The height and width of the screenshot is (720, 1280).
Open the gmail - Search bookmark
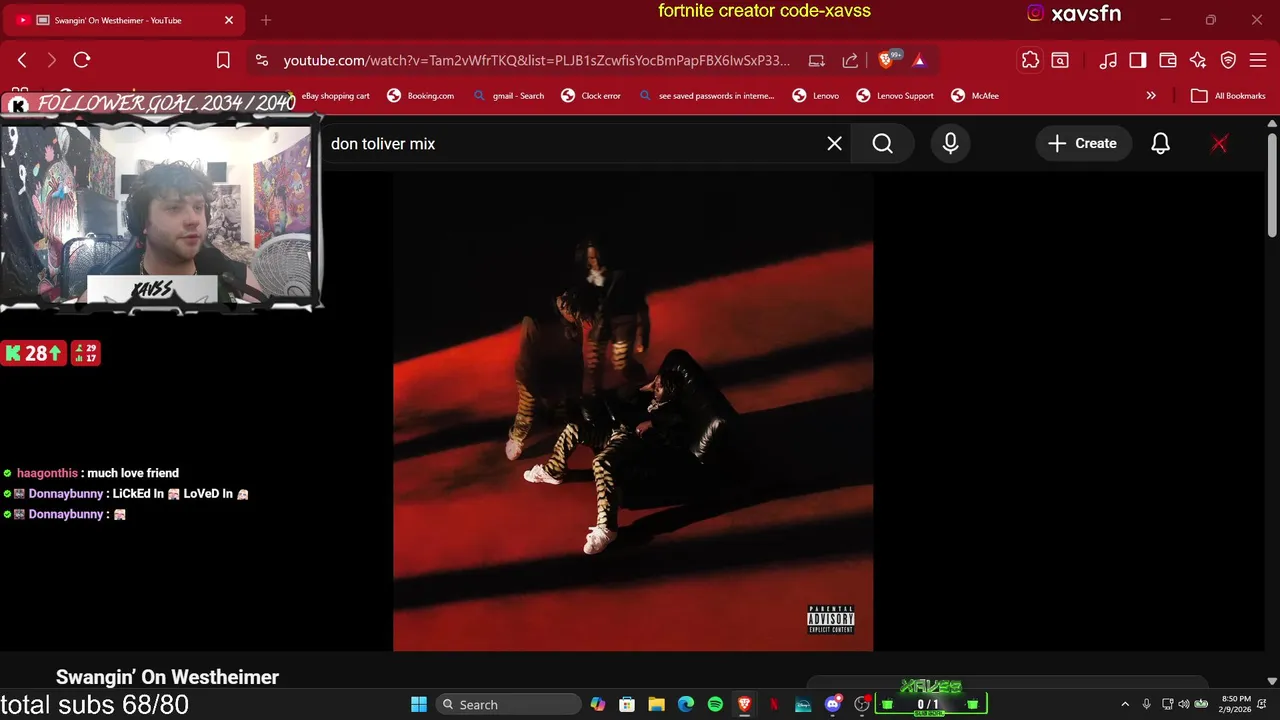(x=509, y=96)
